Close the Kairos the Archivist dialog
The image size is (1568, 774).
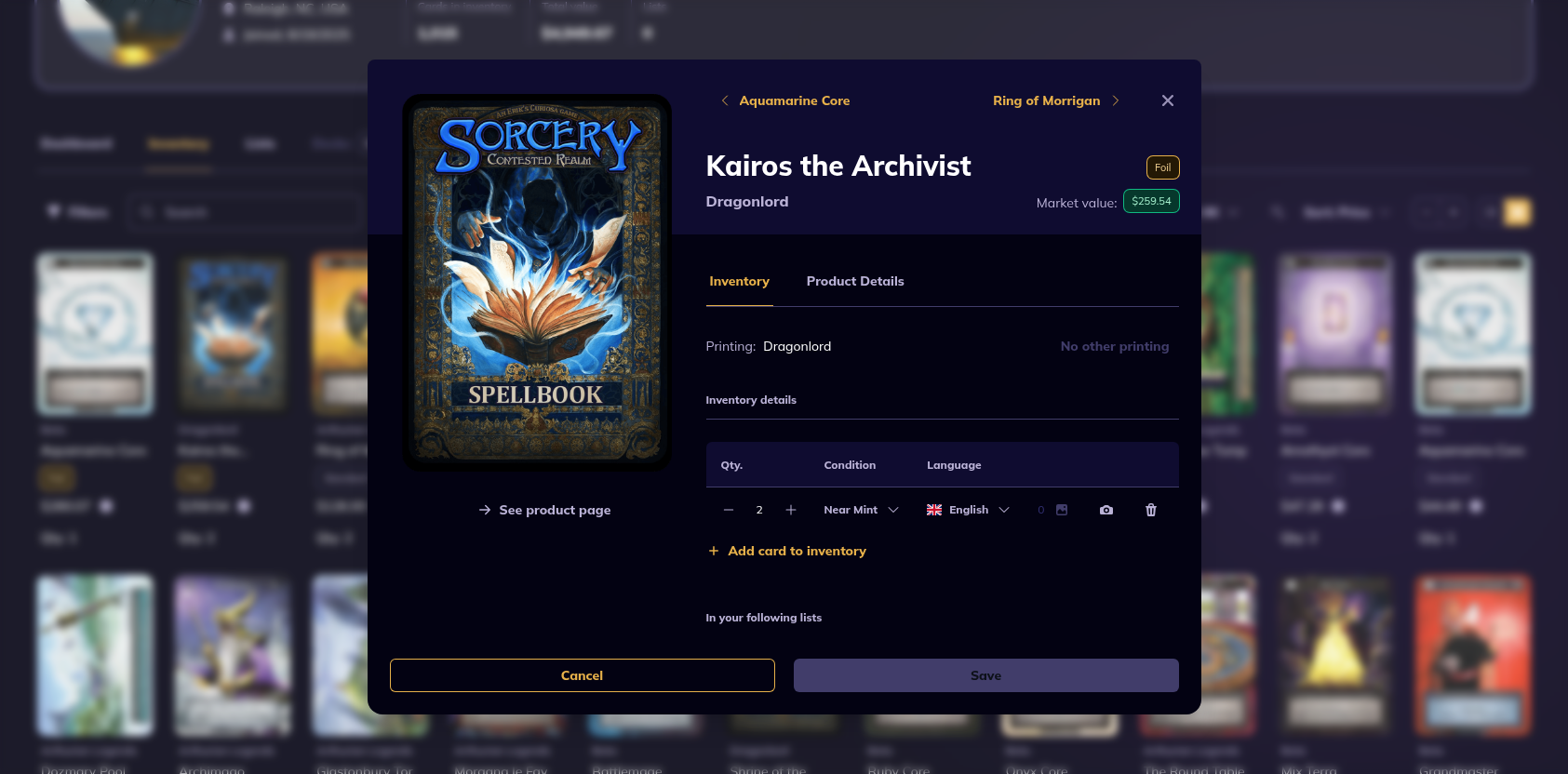(x=1168, y=100)
